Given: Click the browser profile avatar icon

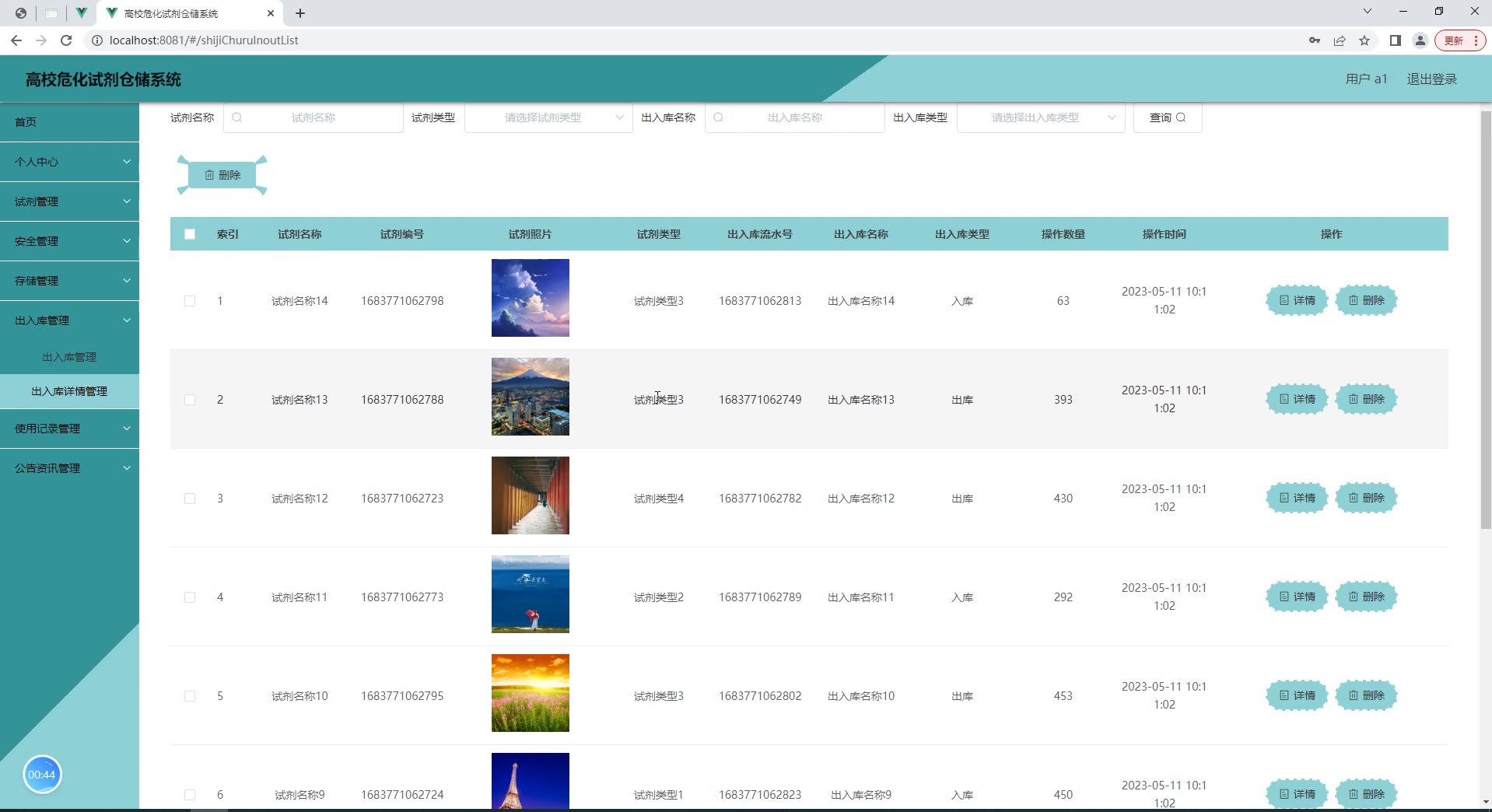Looking at the screenshot, I should pyautogui.click(x=1420, y=40).
